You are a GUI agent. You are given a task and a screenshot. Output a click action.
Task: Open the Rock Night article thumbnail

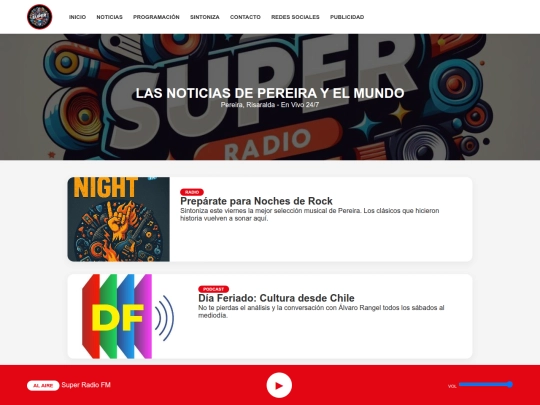tap(118, 219)
